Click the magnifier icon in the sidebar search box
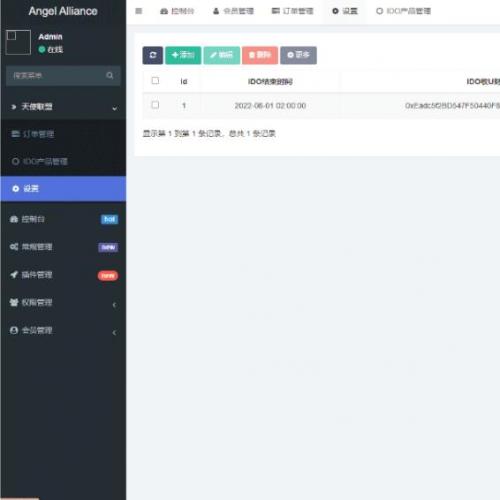Image resolution: width=500 pixels, height=500 pixels. click(110, 76)
